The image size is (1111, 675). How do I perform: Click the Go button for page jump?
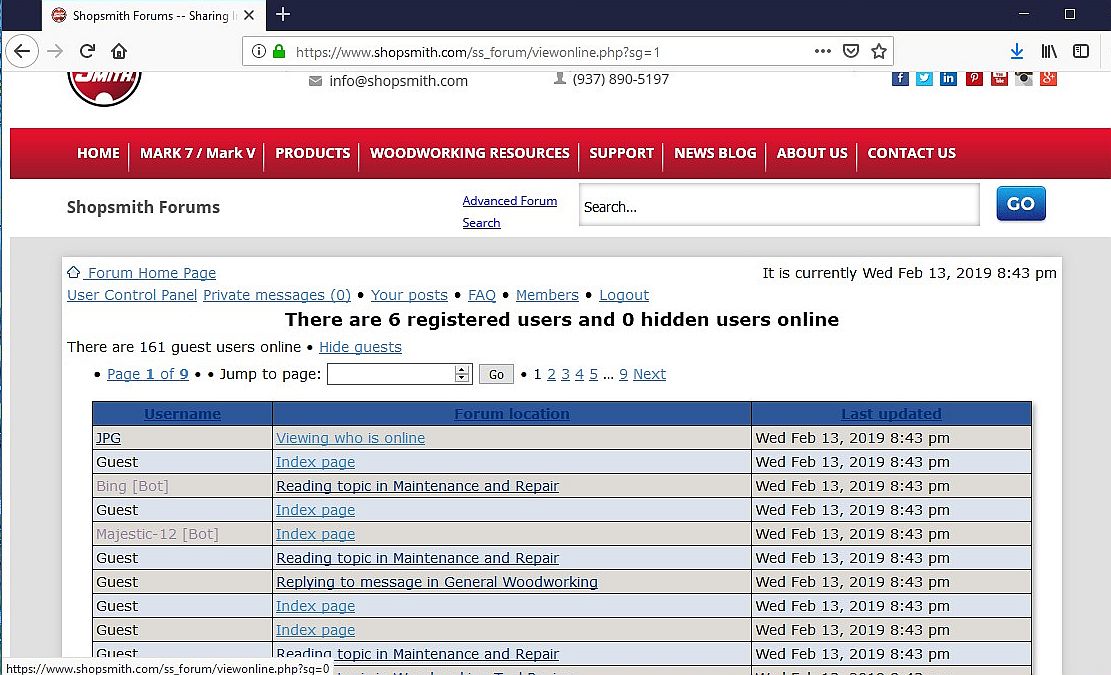click(496, 374)
